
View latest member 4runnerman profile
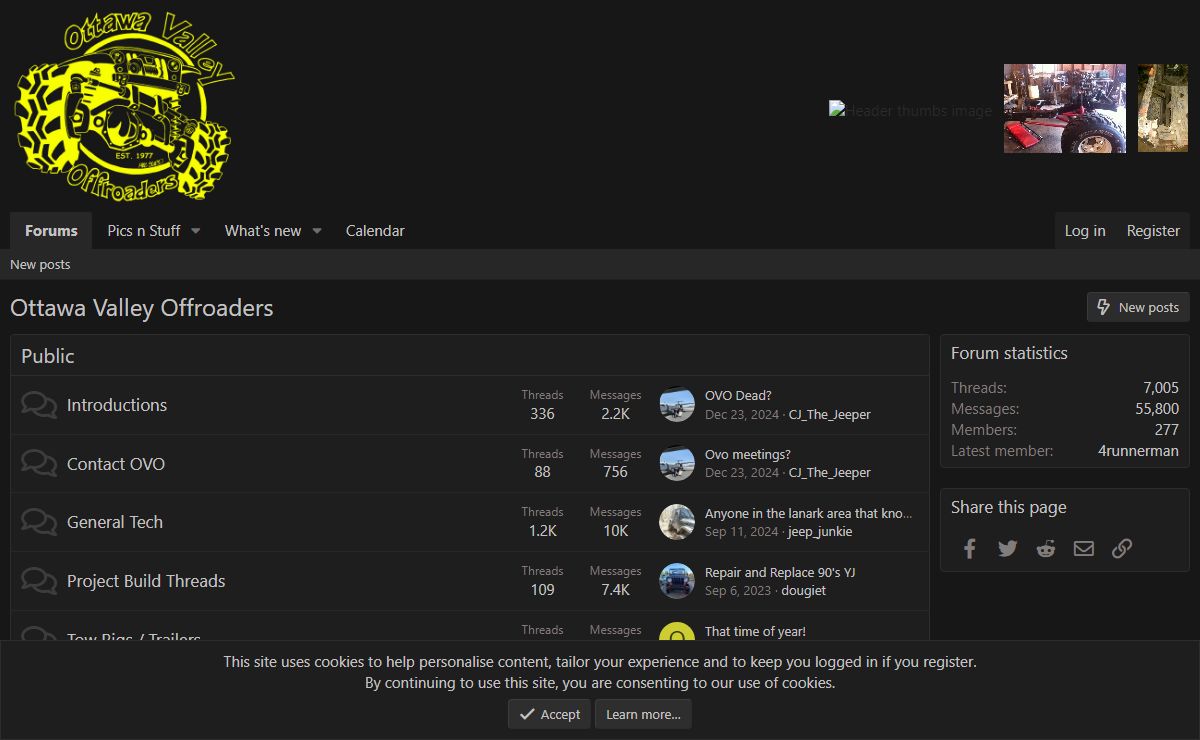coord(1138,451)
